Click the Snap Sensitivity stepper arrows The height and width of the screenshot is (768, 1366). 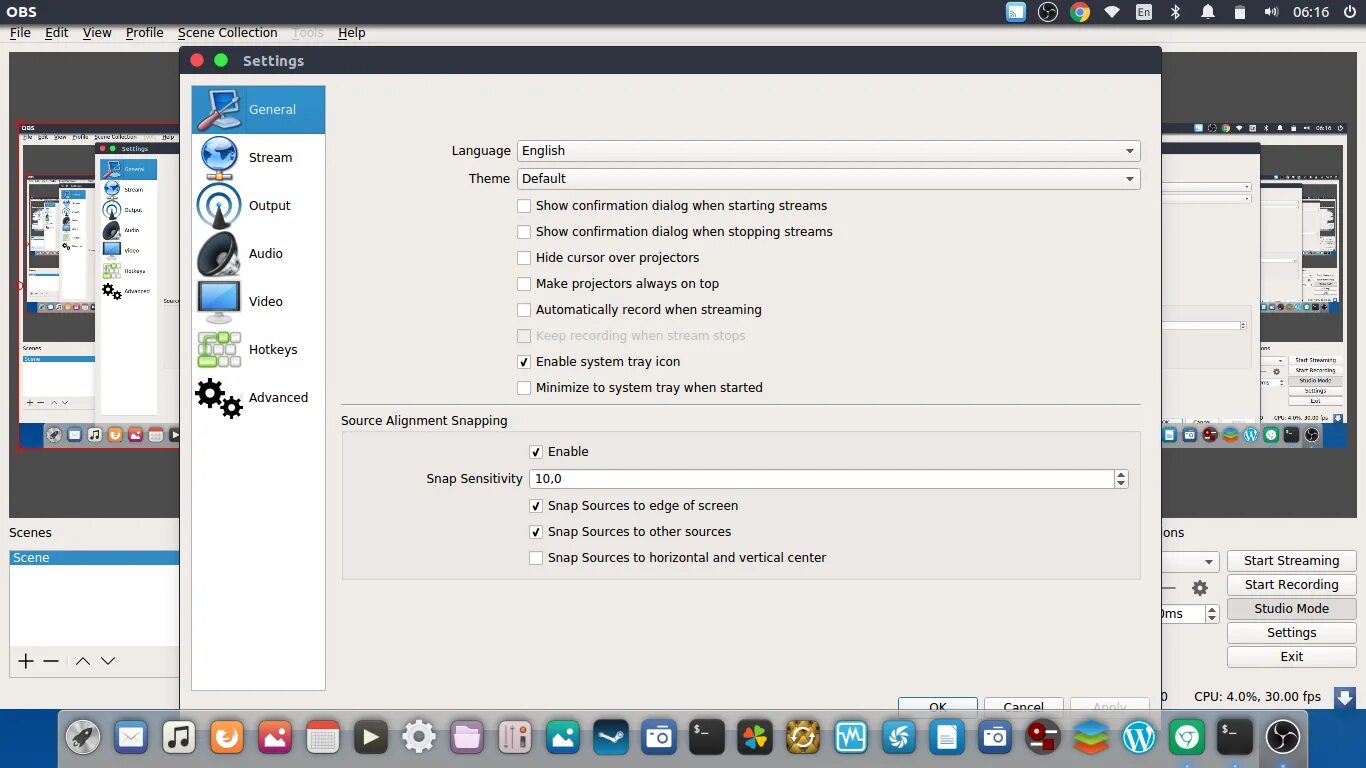pos(1121,479)
